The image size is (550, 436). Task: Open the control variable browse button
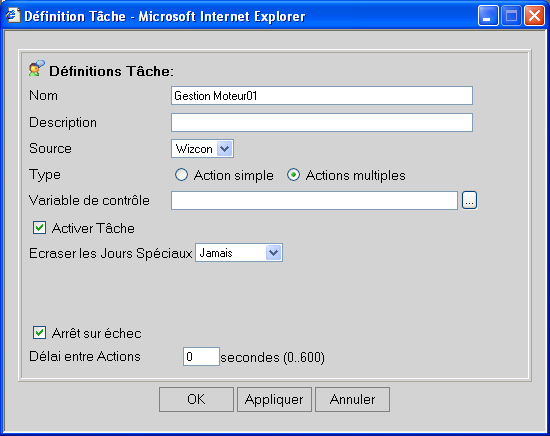(469, 200)
